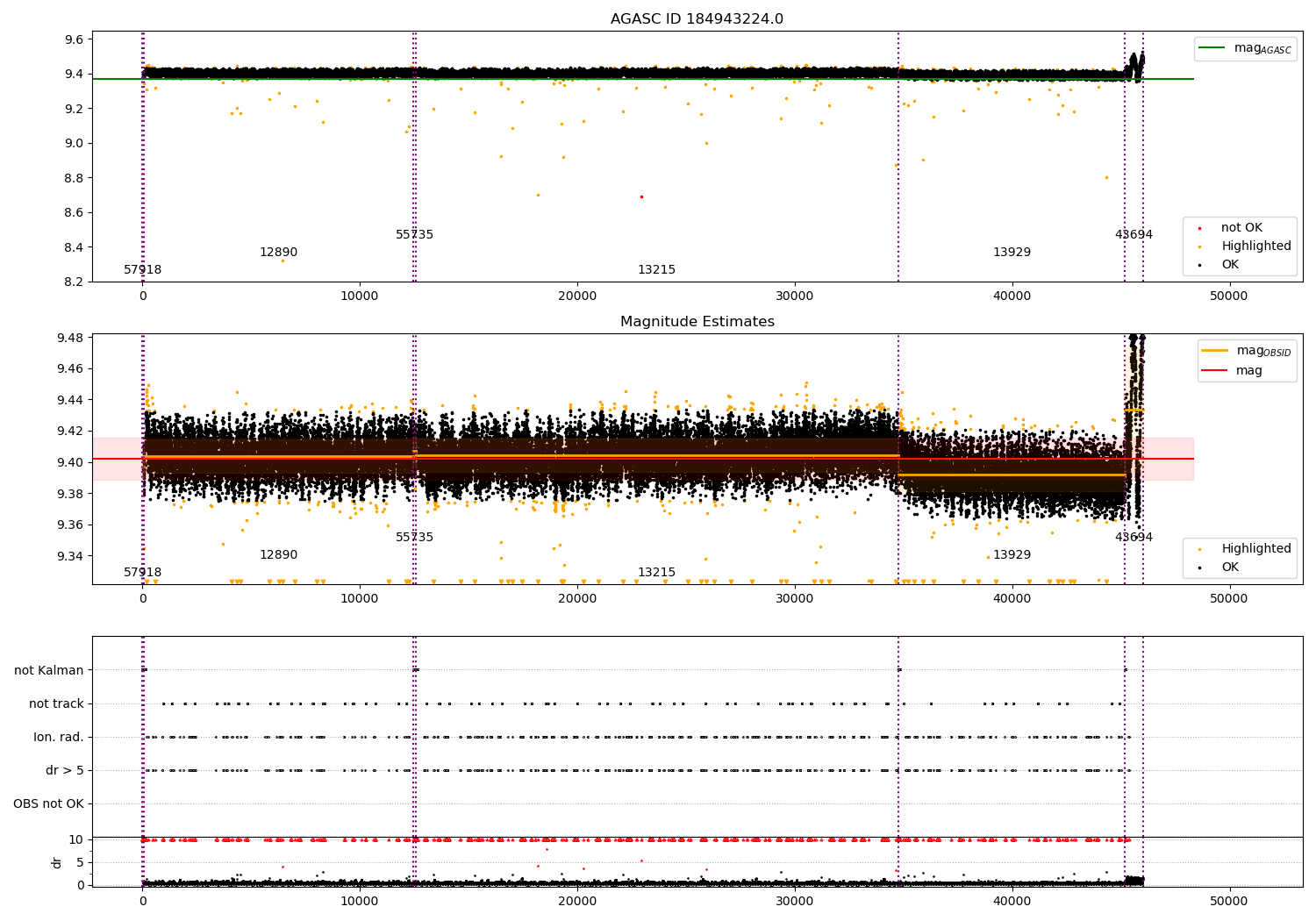Click obsid label 12890 in the top plot
Viewport: 1316px width, 921px height.
278,253
